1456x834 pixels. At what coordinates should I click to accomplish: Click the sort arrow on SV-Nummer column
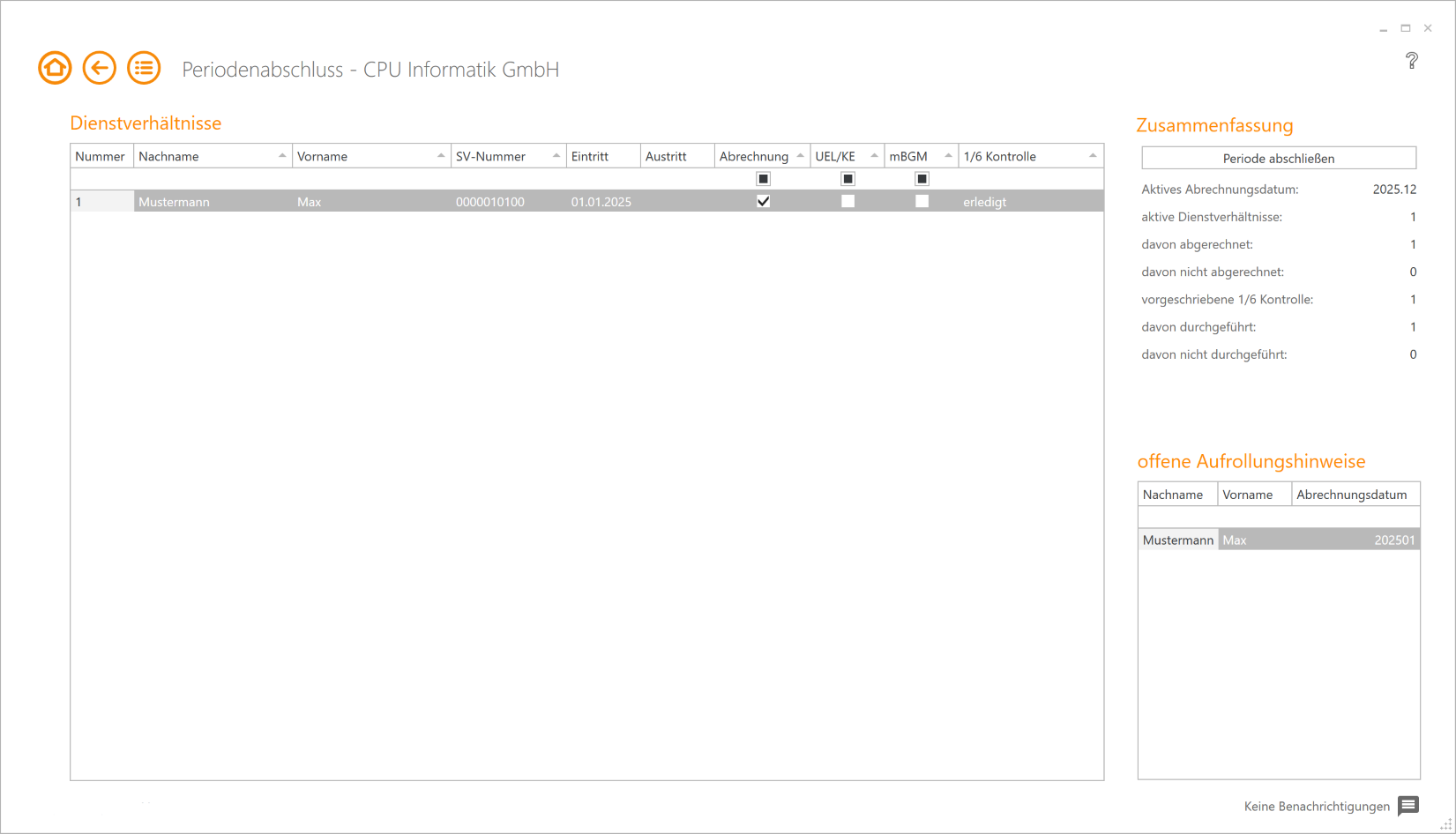click(x=557, y=155)
